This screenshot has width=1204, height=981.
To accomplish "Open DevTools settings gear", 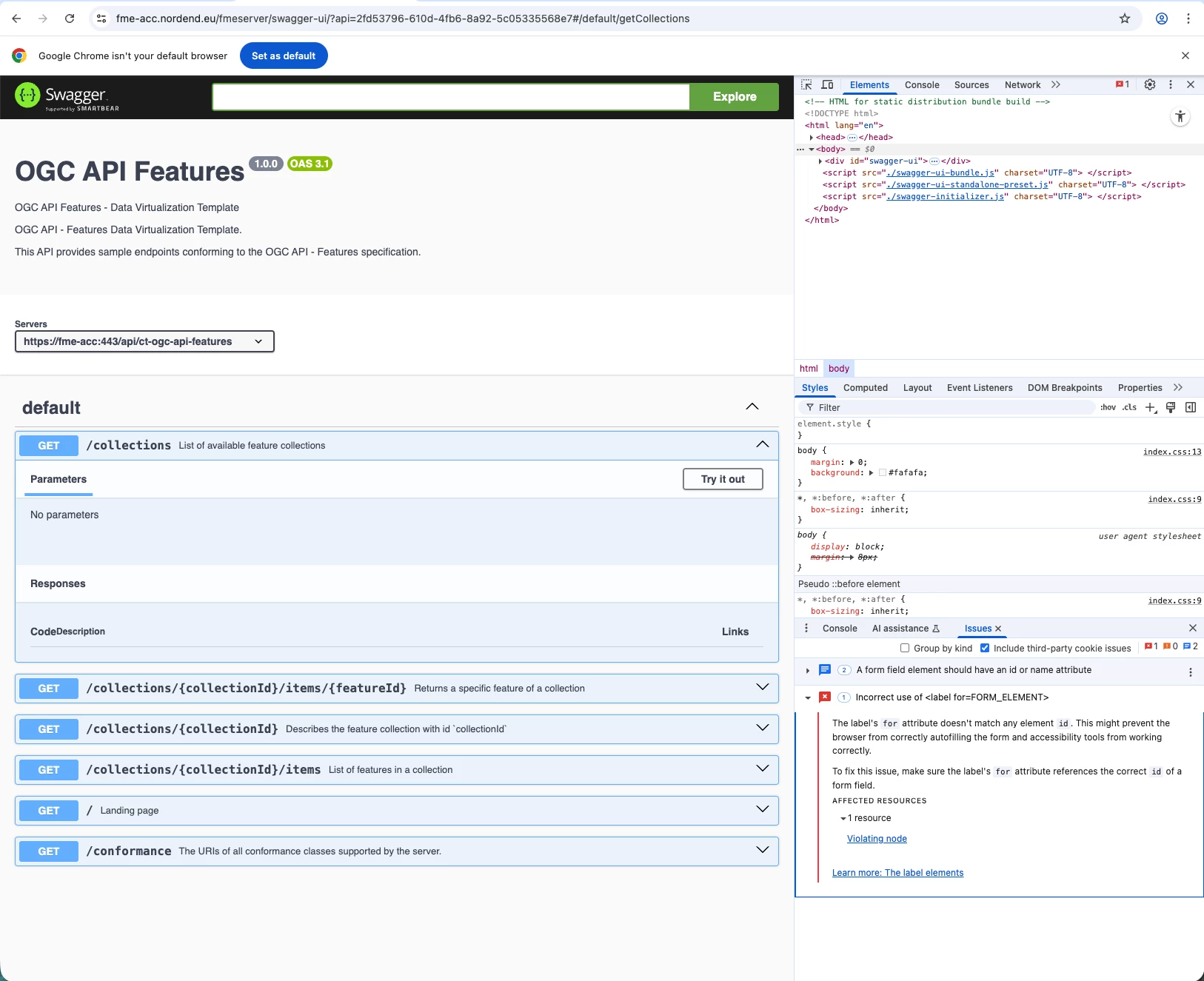I will 1150,84.
